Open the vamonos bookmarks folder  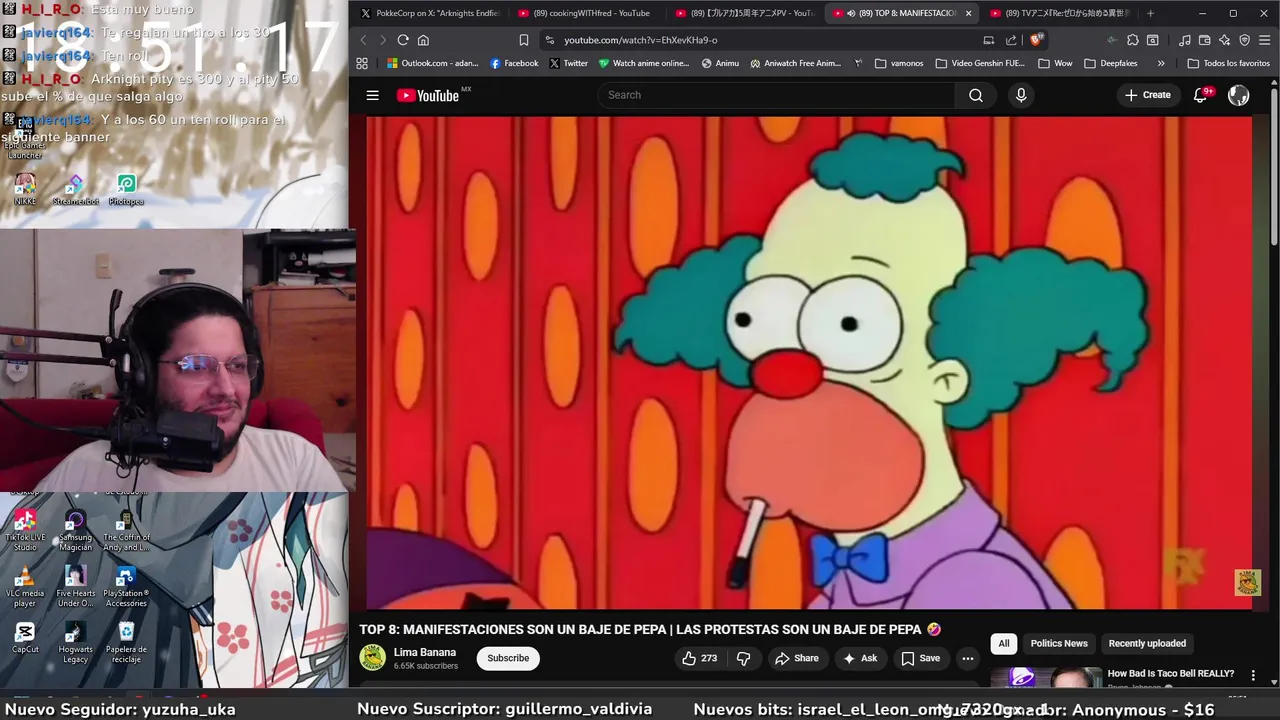(899, 63)
